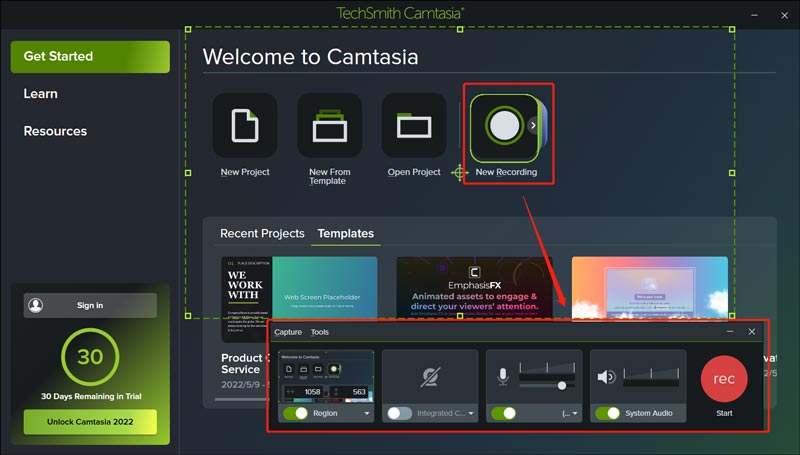Click the New Project document icon
Image resolution: width=800 pixels, height=455 pixels.
(x=245, y=125)
